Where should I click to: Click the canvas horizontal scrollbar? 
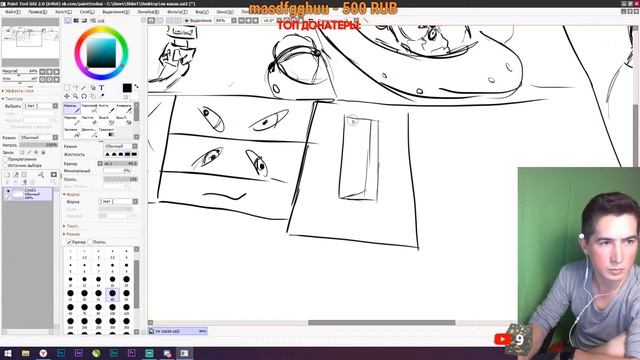click(x=381, y=322)
